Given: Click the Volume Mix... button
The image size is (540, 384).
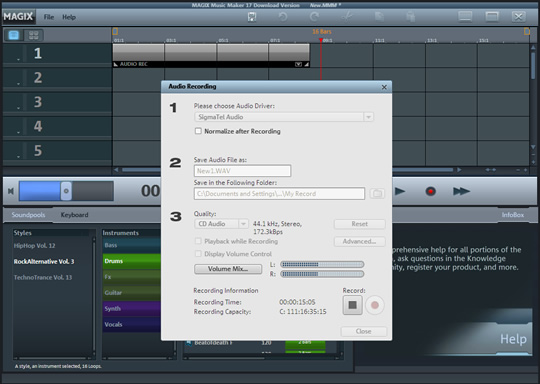Looking at the screenshot, I should [228, 269].
